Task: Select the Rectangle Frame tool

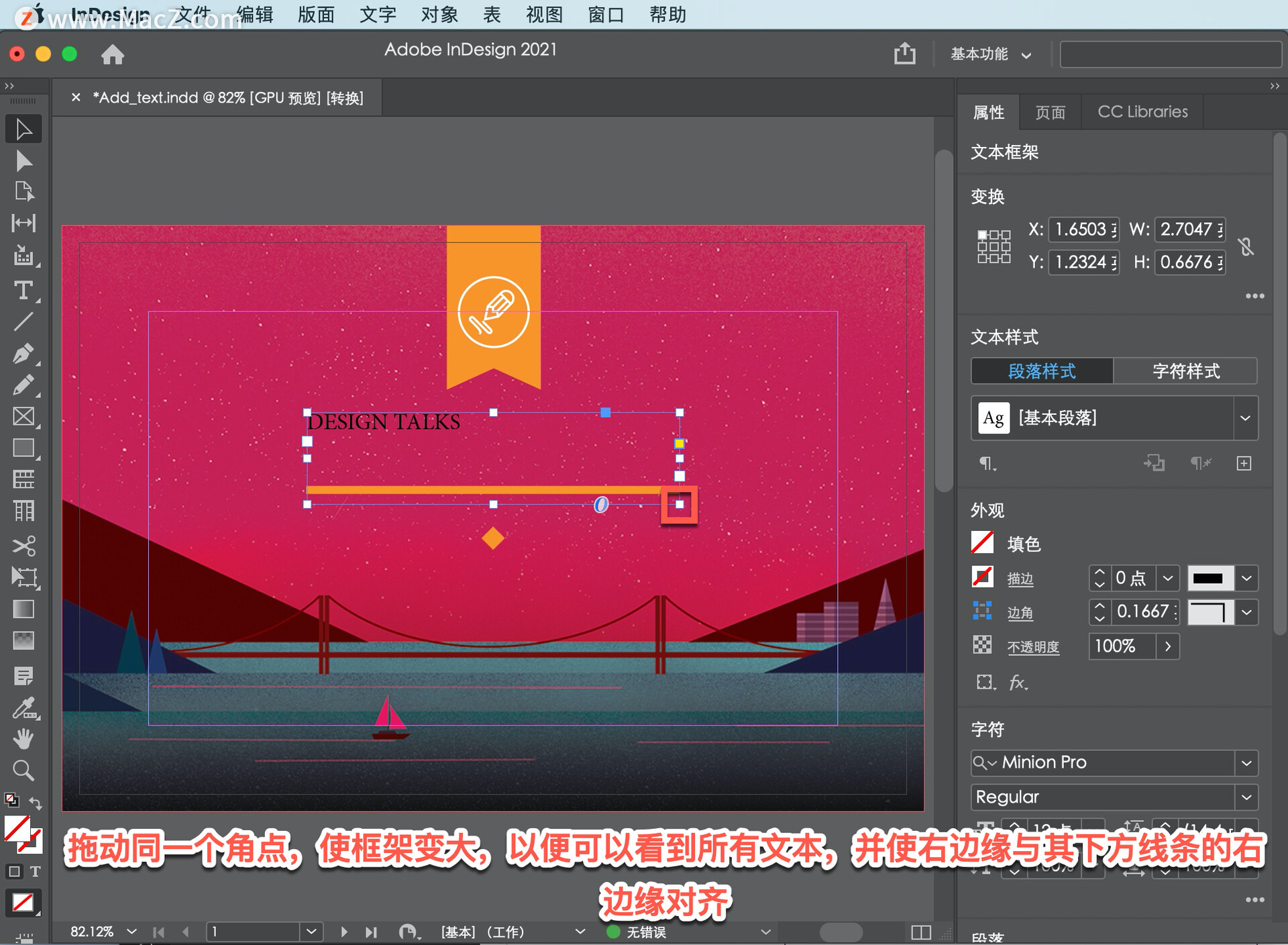Action: [x=23, y=416]
